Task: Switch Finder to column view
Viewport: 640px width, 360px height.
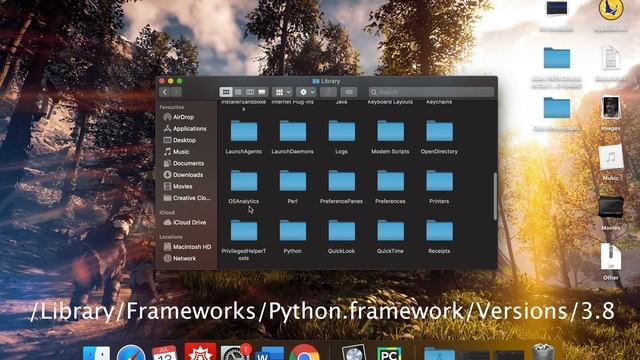Action: [x=250, y=92]
